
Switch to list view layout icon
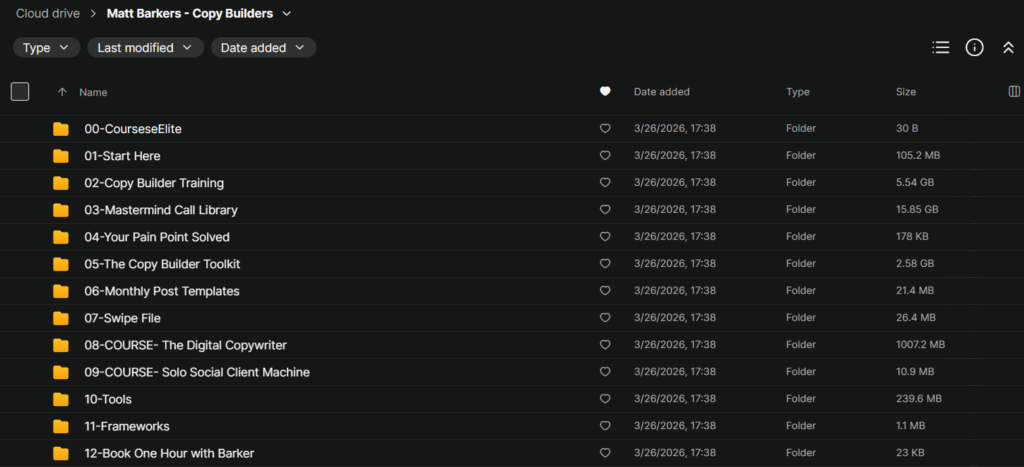(x=940, y=48)
